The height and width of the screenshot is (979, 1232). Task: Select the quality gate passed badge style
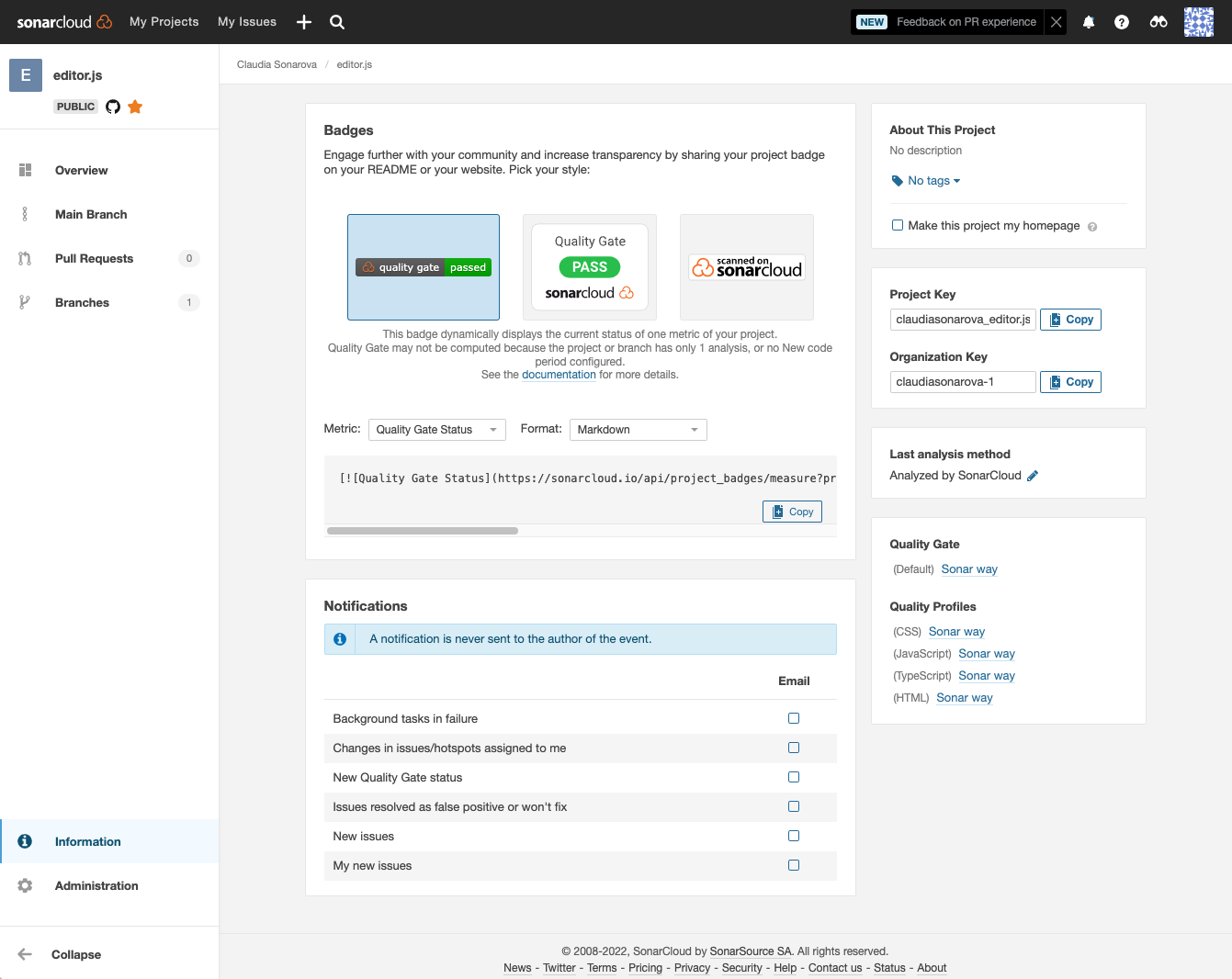point(424,267)
